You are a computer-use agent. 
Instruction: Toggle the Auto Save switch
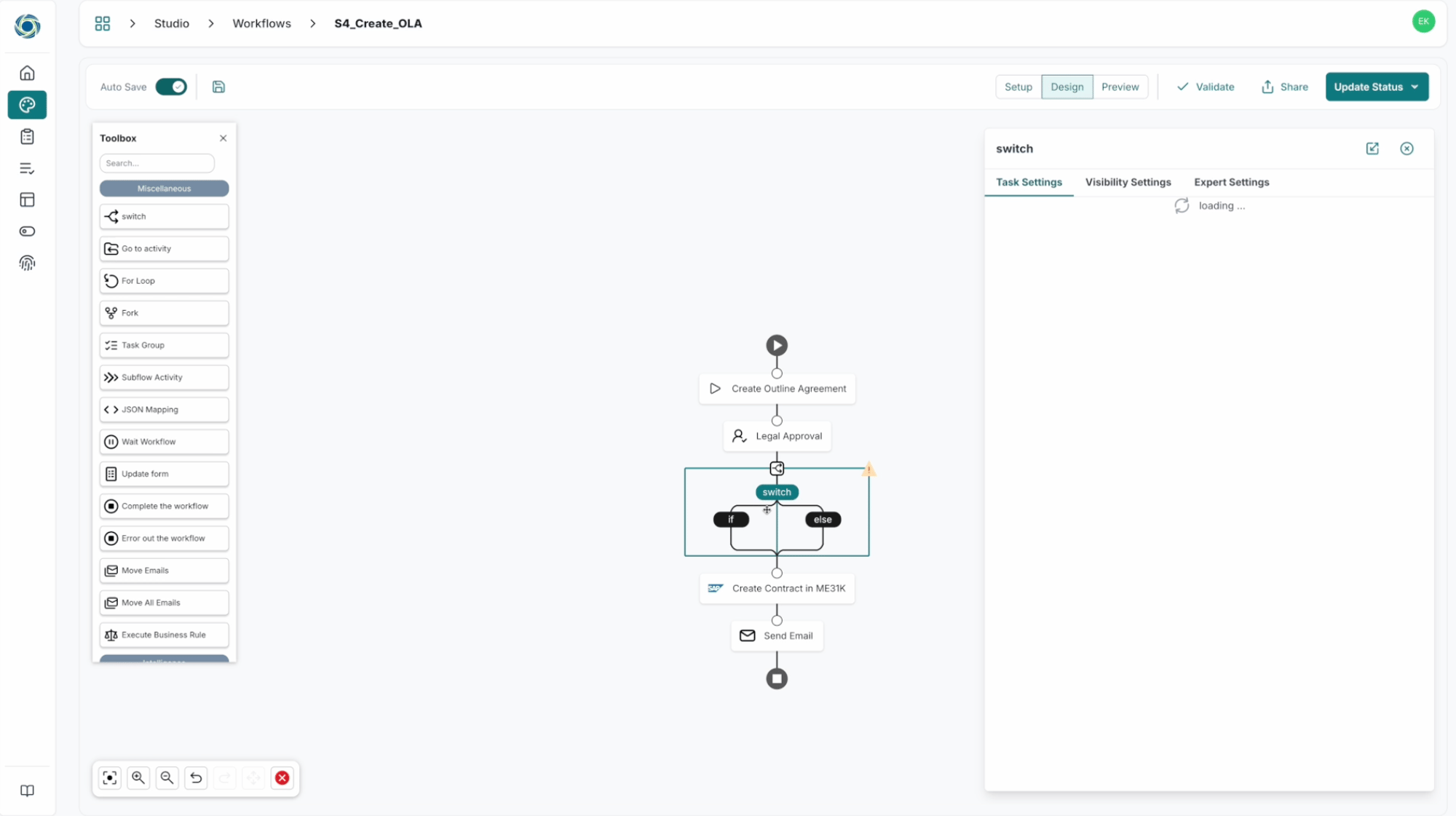pyautogui.click(x=171, y=87)
